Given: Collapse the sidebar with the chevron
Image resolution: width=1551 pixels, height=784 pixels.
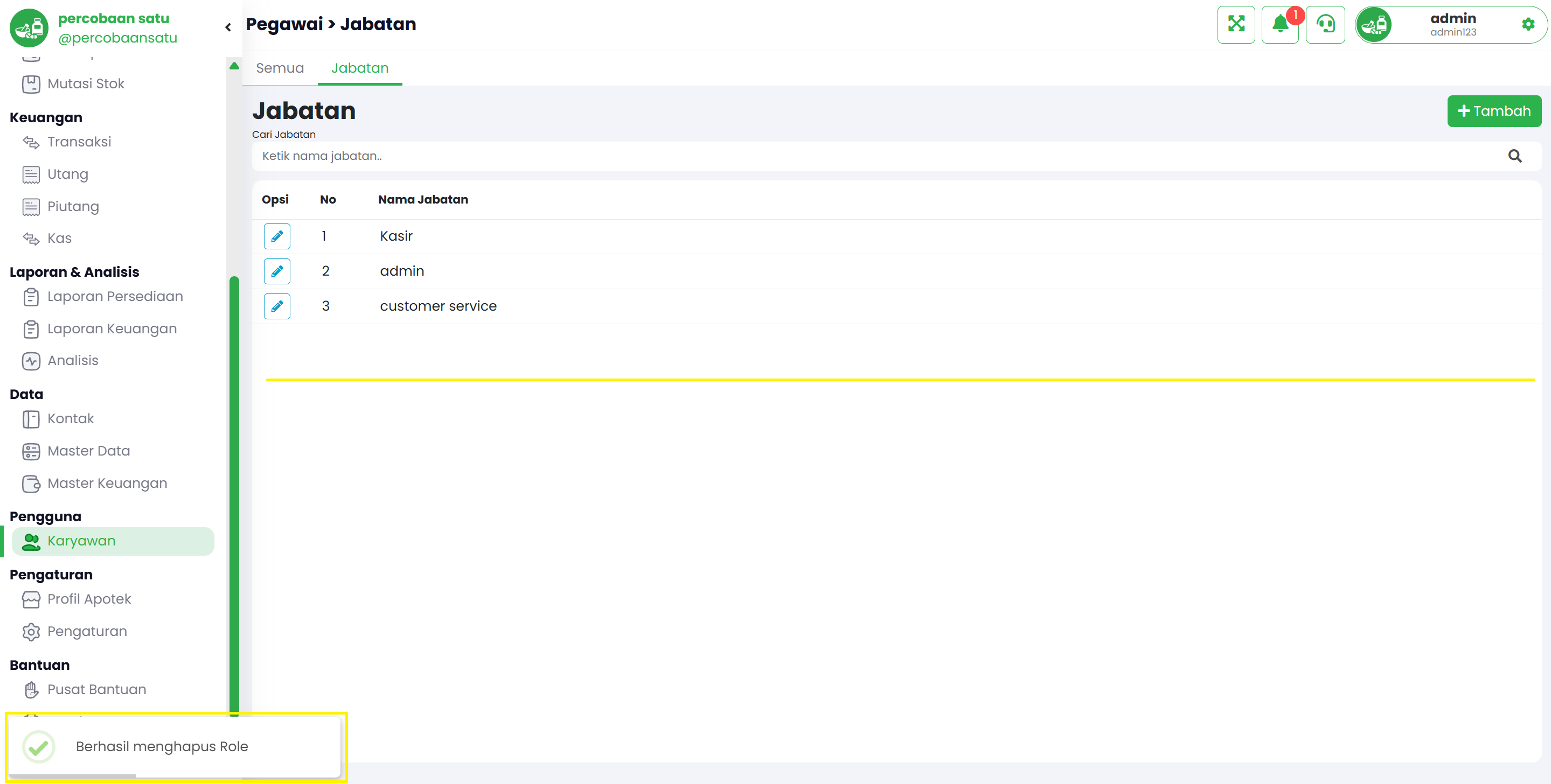Looking at the screenshot, I should 228,27.
